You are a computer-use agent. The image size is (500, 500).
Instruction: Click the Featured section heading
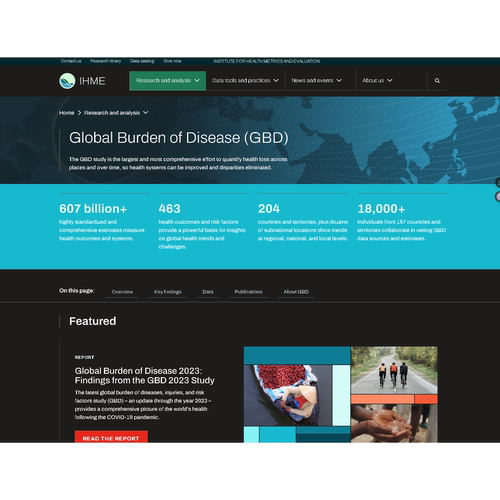[x=93, y=321]
